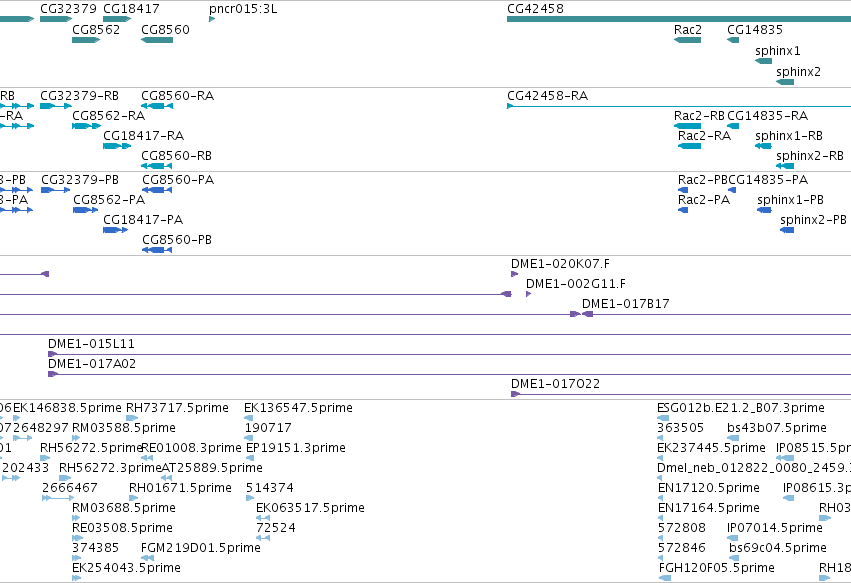Screen dimensions: 851x583
Task: Select the CG32379-RB transcript glyph
Action: [55, 106]
